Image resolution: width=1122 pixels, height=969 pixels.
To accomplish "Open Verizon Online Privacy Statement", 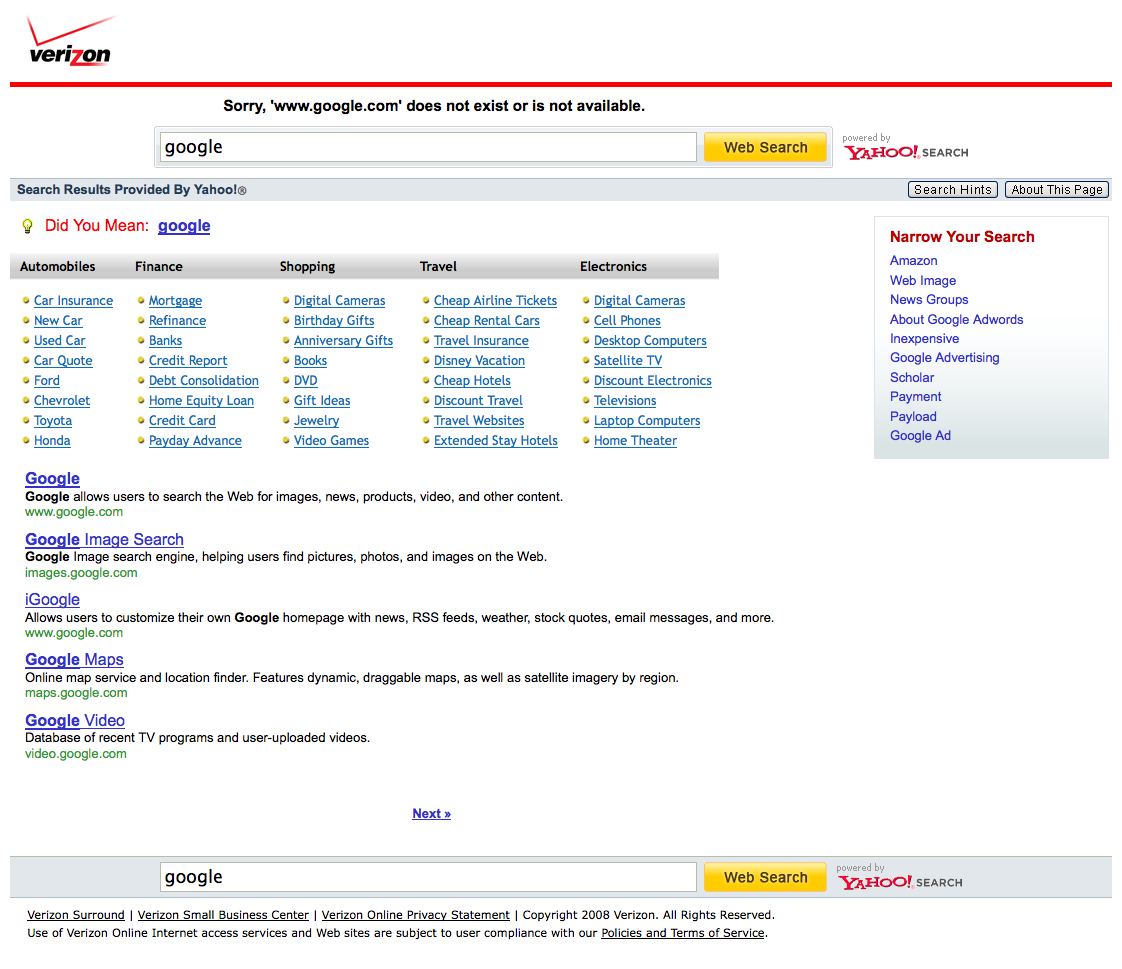I will 415,915.
